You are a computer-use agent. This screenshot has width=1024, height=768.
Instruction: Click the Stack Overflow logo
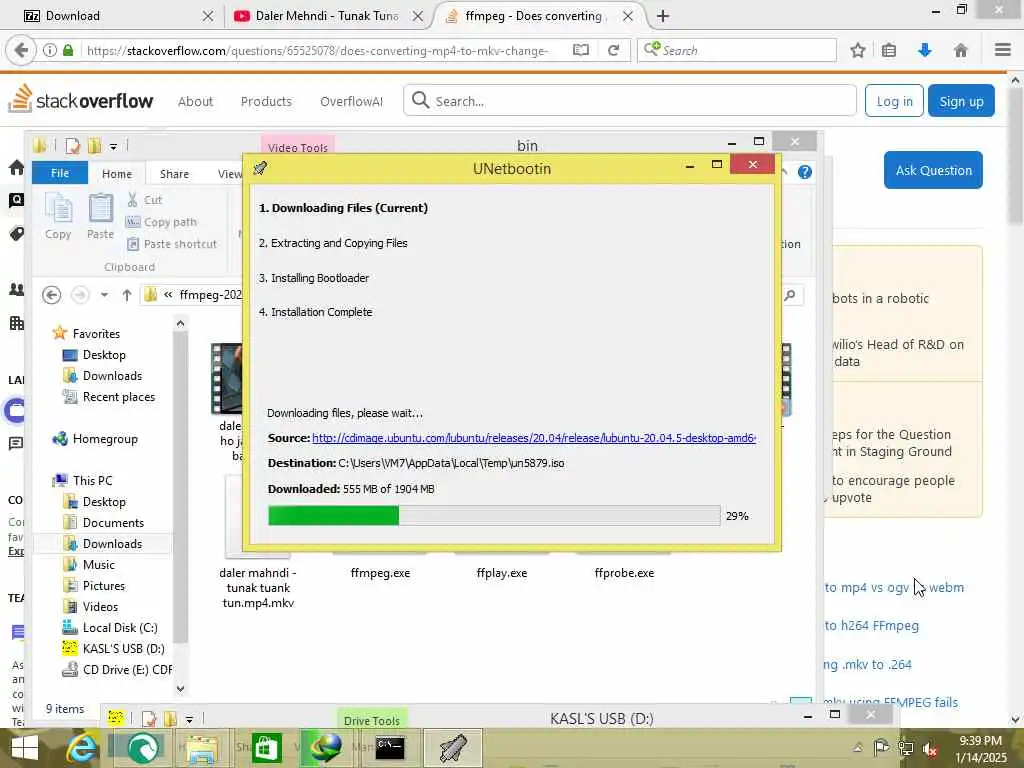tap(80, 100)
